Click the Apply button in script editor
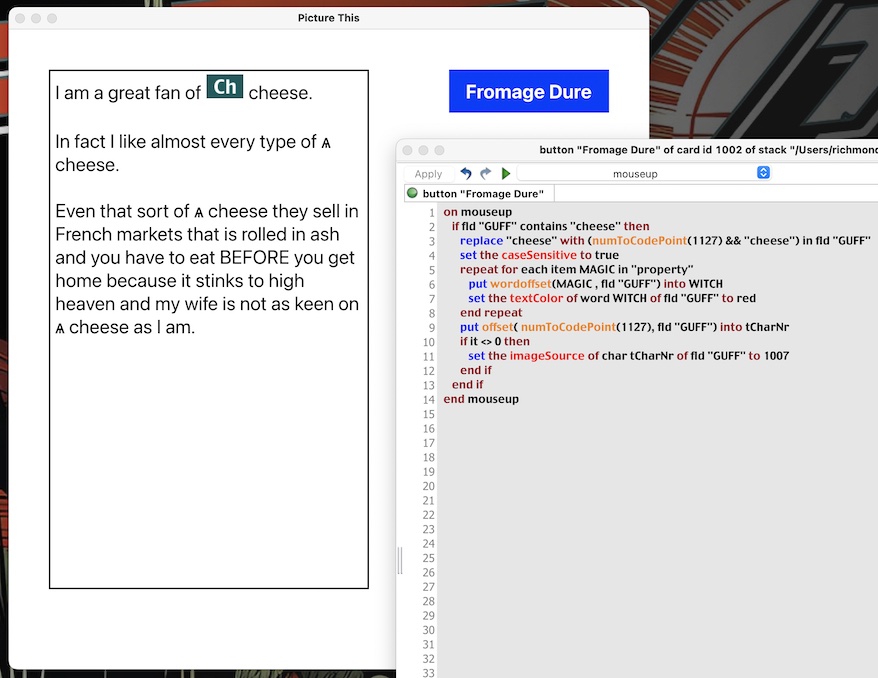Screen dimensions: 878x678 428,174
